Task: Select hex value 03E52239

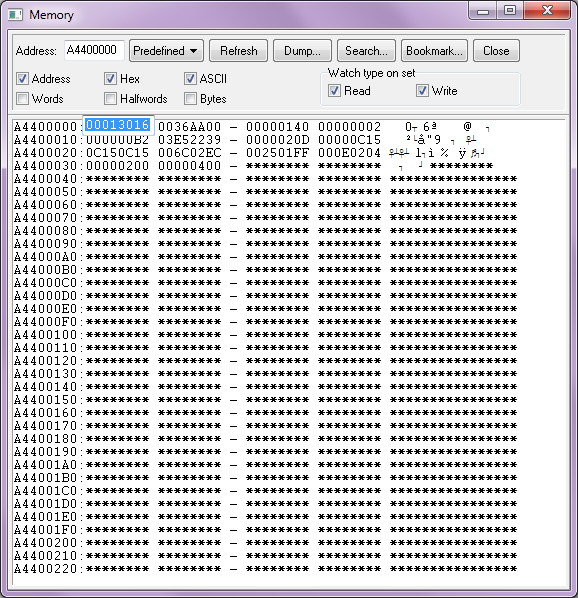Action: pos(189,140)
